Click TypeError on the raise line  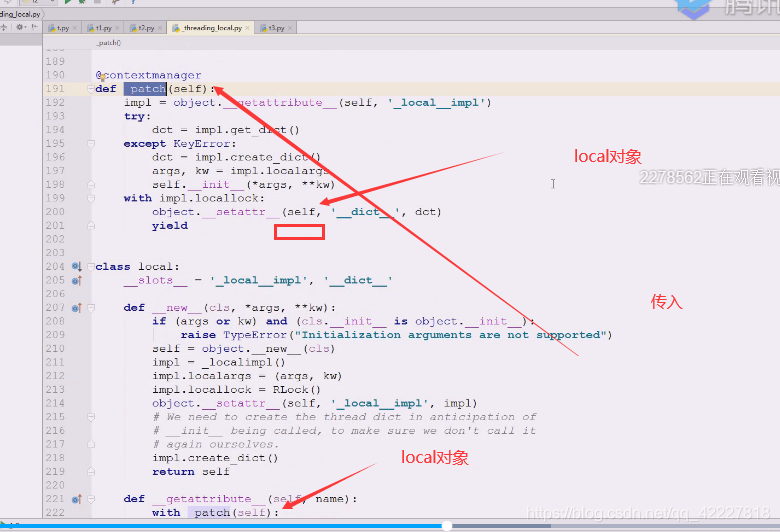click(x=255, y=335)
